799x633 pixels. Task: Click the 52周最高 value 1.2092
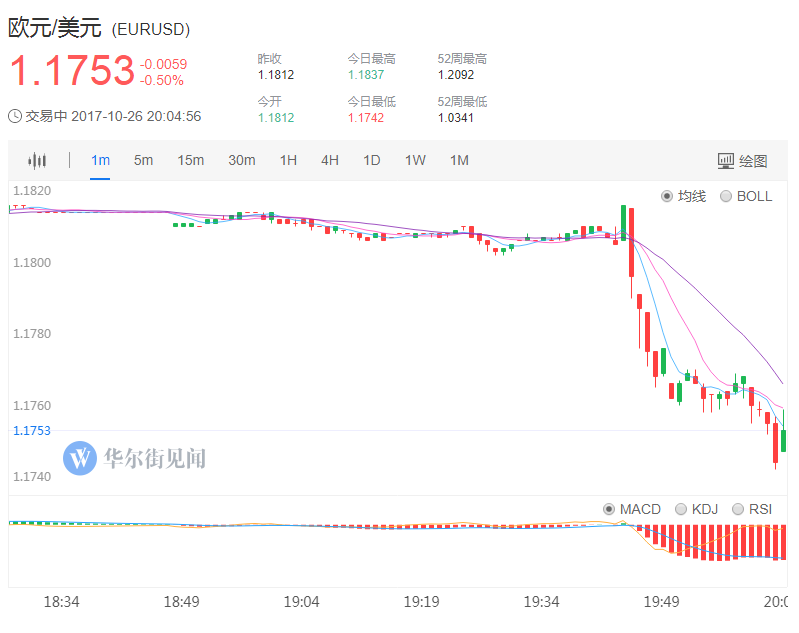tap(456, 75)
